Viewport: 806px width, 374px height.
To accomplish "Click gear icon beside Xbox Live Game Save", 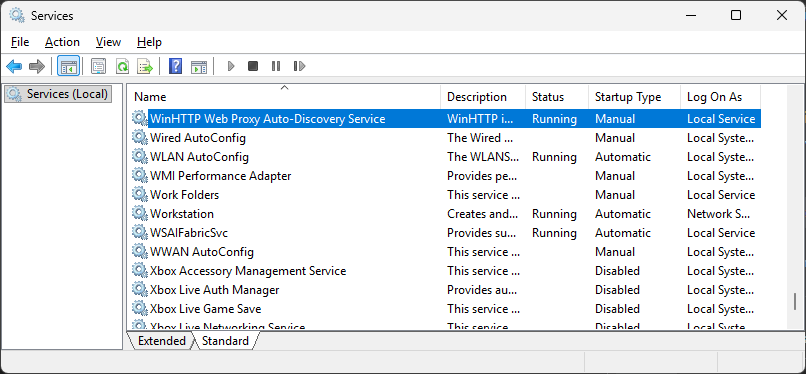I will [139, 308].
